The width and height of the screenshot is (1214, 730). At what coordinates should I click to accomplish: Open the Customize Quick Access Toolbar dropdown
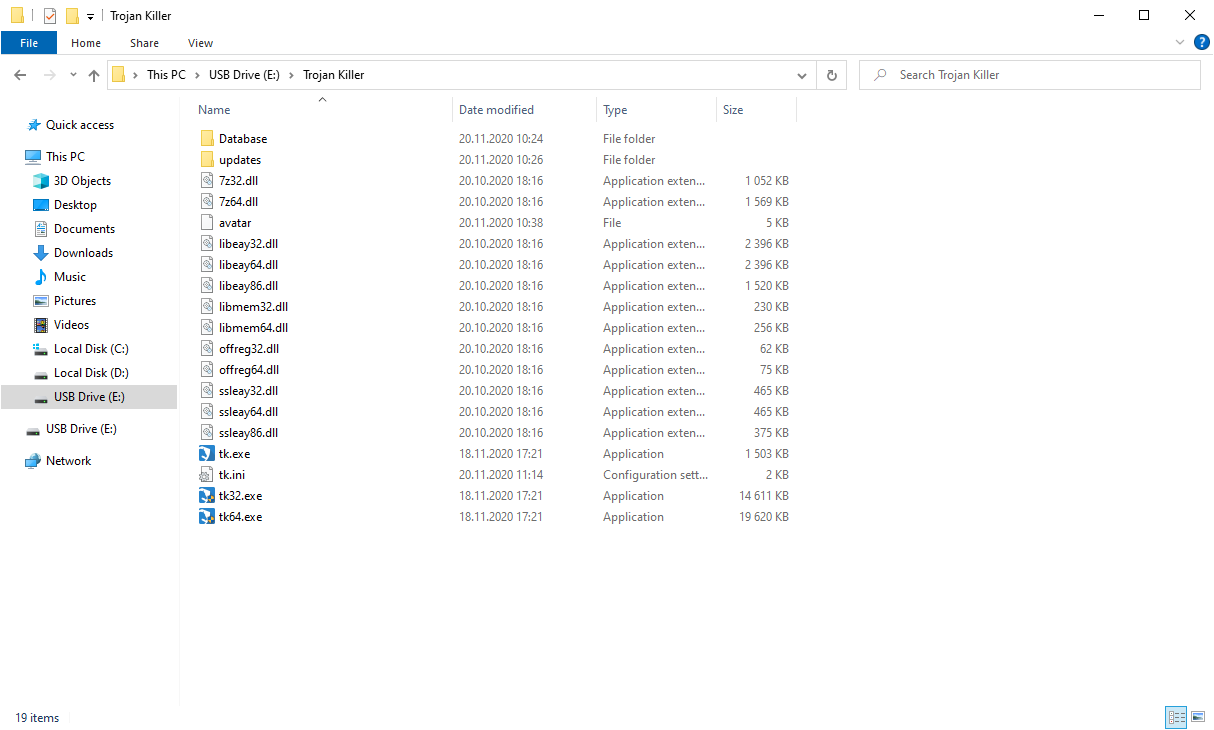point(90,17)
